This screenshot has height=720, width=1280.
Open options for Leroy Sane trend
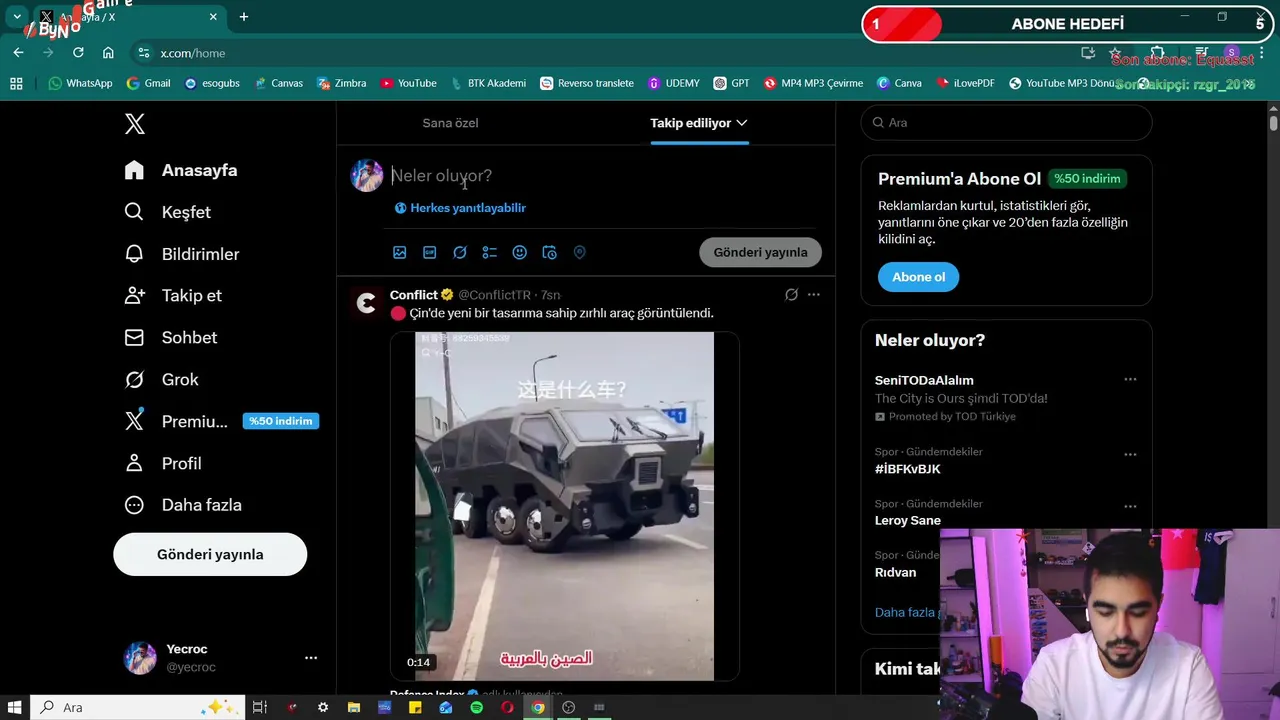(x=1130, y=506)
